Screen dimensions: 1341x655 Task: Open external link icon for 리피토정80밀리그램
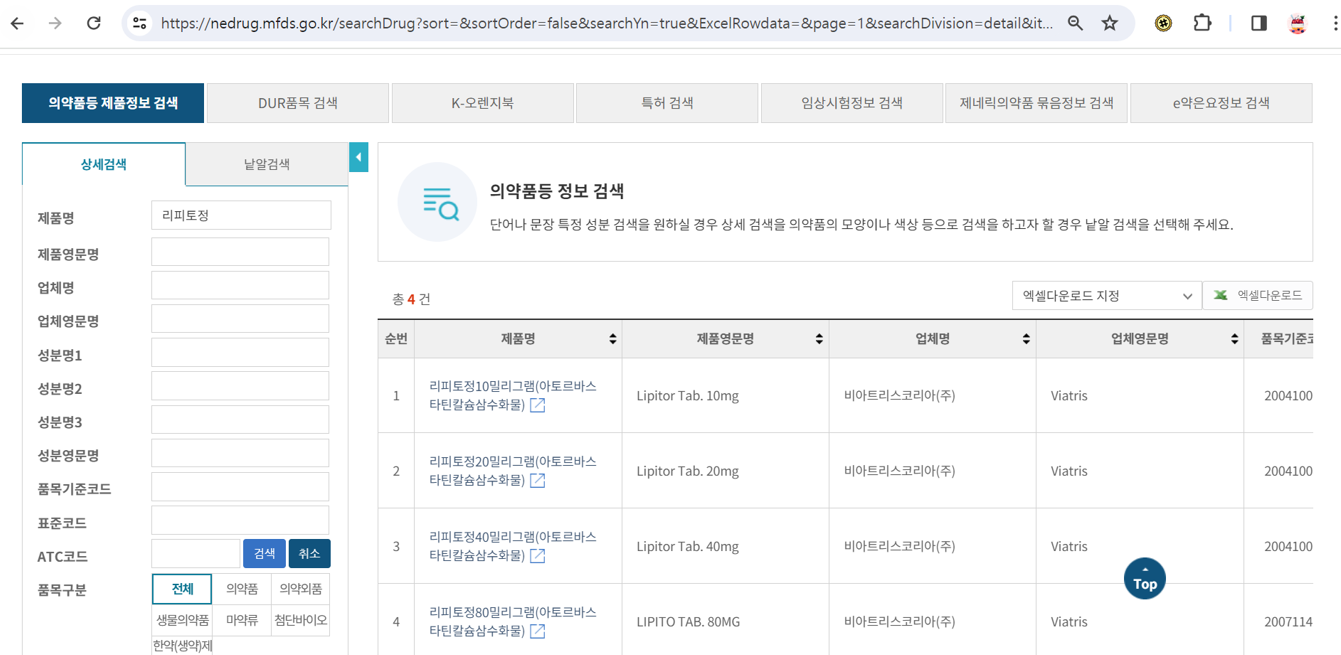pos(538,631)
